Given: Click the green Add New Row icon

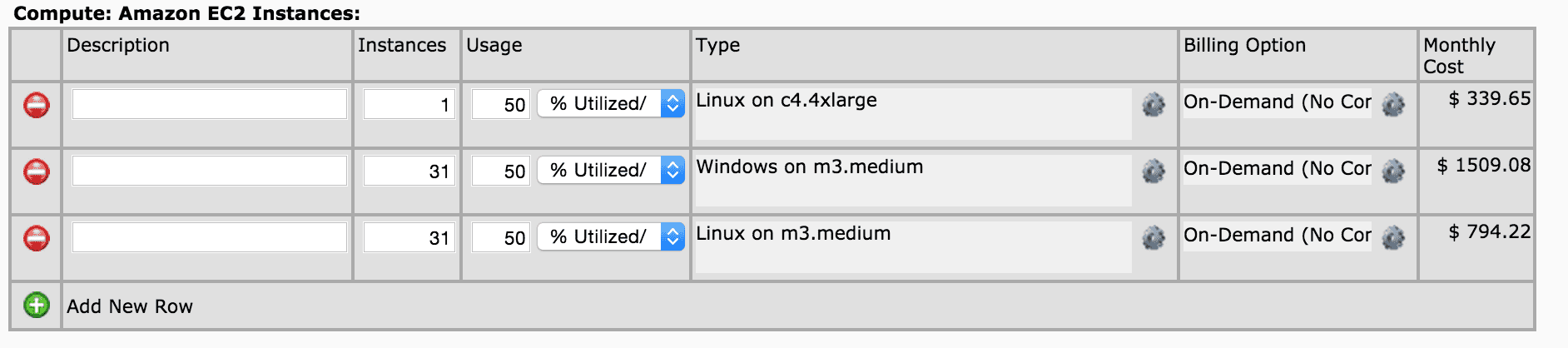Looking at the screenshot, I should [36, 306].
